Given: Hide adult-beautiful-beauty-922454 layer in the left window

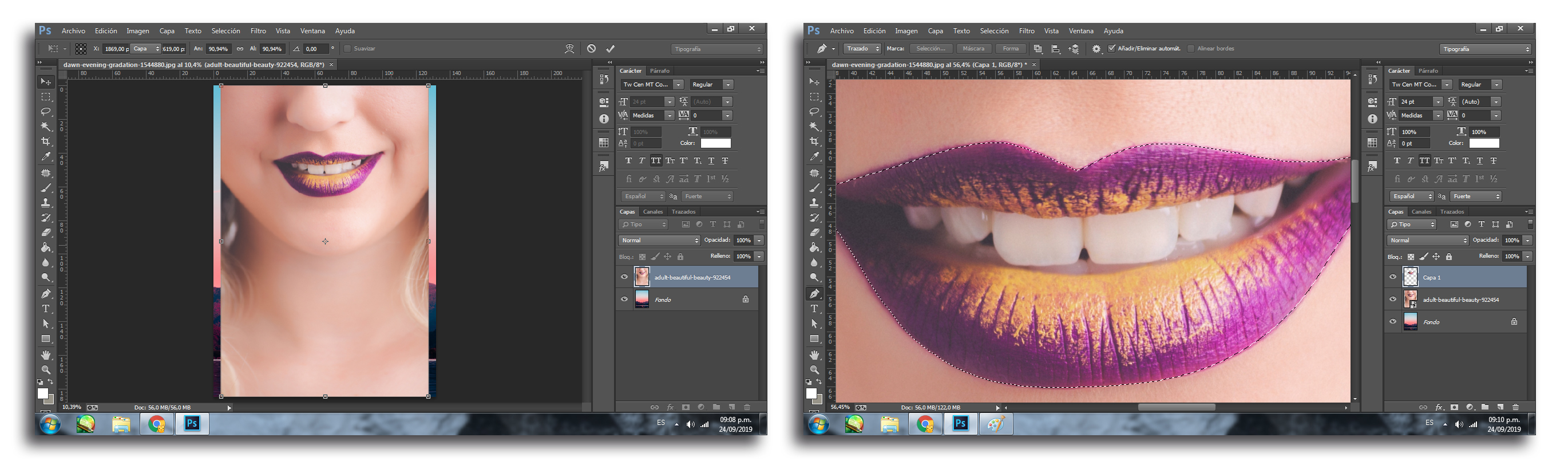Looking at the screenshot, I should click(x=624, y=277).
